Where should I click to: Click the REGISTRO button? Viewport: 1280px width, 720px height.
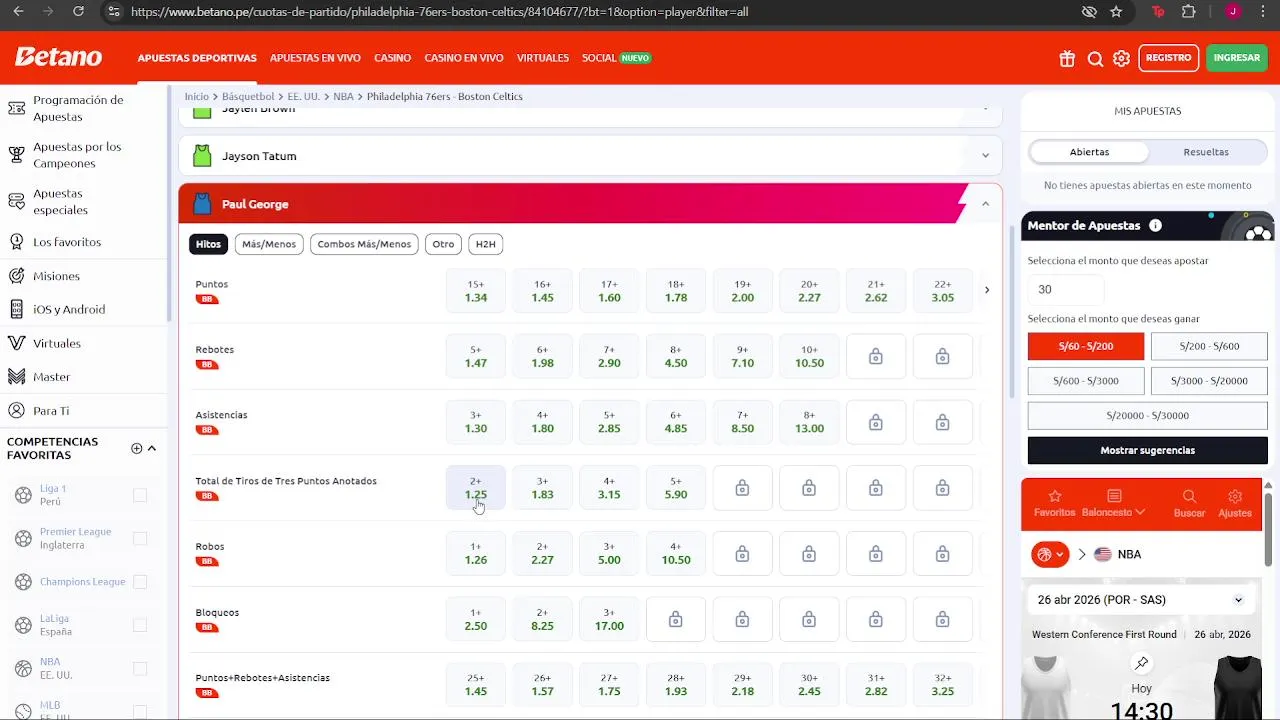[1168, 58]
